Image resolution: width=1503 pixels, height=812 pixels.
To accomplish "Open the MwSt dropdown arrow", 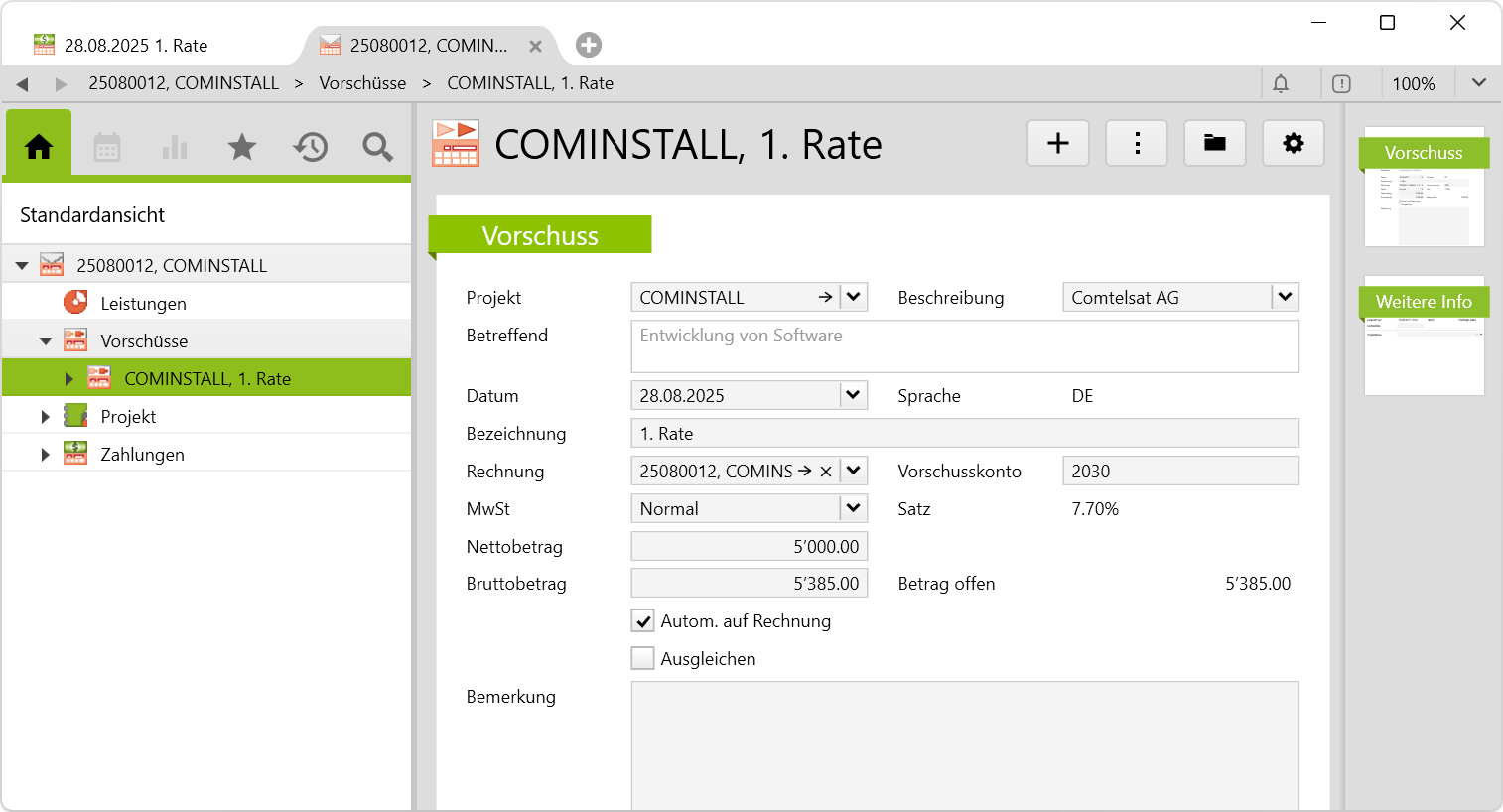I will pyautogui.click(x=853, y=508).
